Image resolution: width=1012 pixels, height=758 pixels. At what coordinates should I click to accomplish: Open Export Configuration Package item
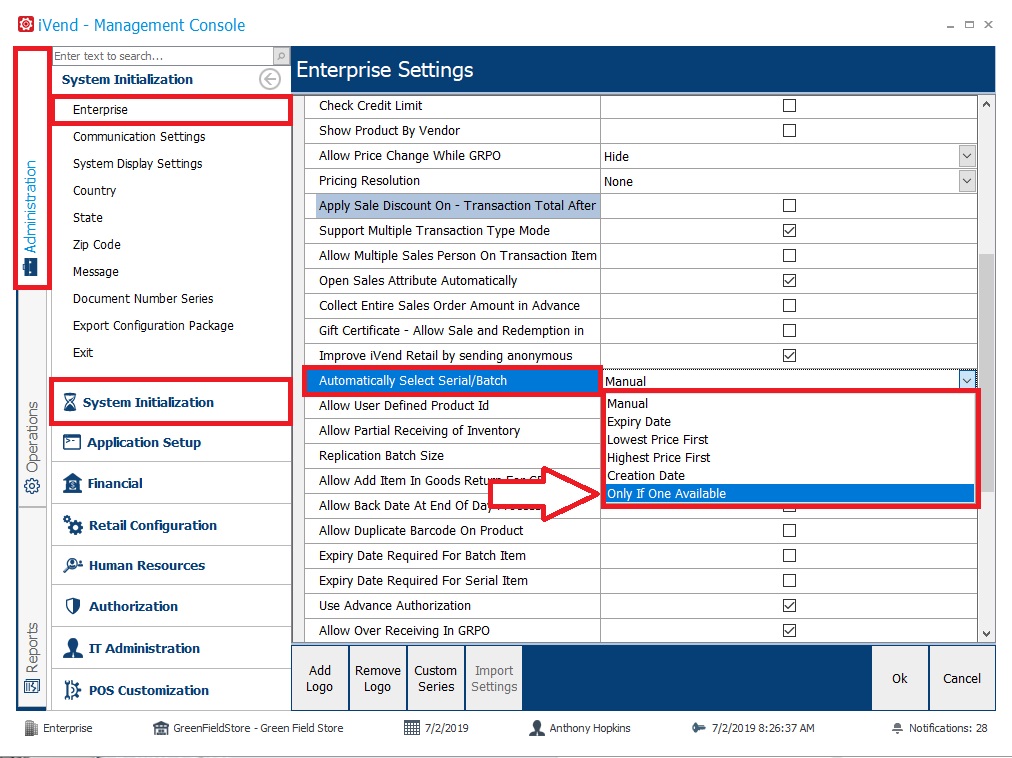click(153, 326)
